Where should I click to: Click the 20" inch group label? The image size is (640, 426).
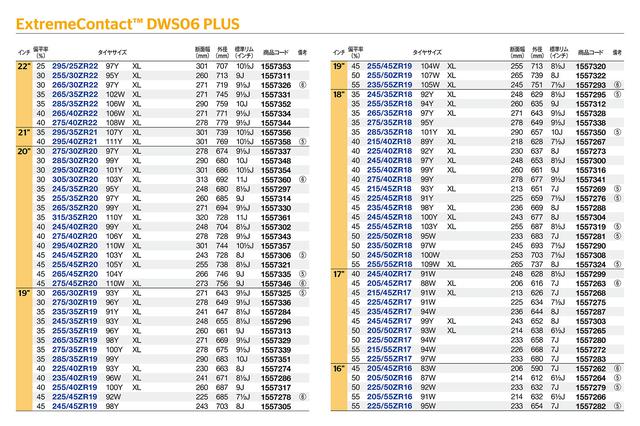coord(24,151)
